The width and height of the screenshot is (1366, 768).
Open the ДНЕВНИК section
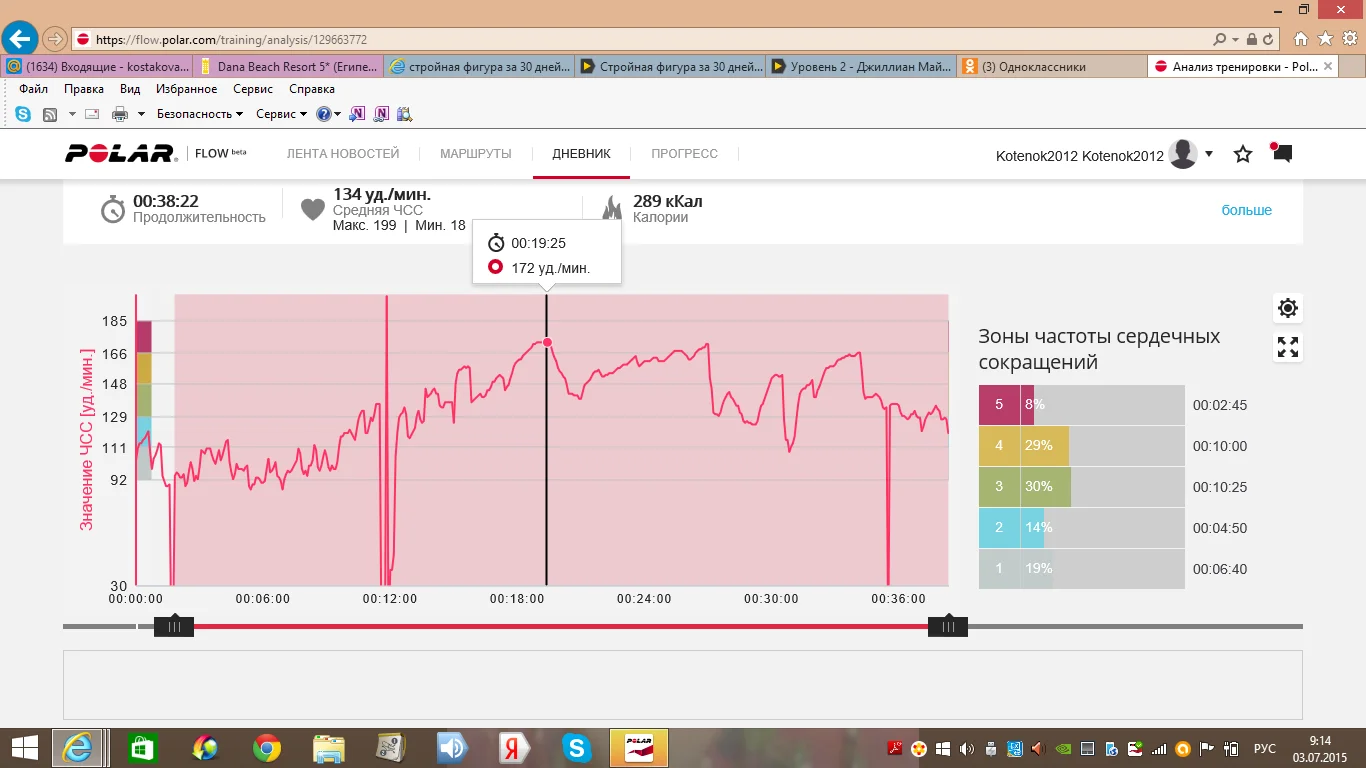[x=581, y=154]
